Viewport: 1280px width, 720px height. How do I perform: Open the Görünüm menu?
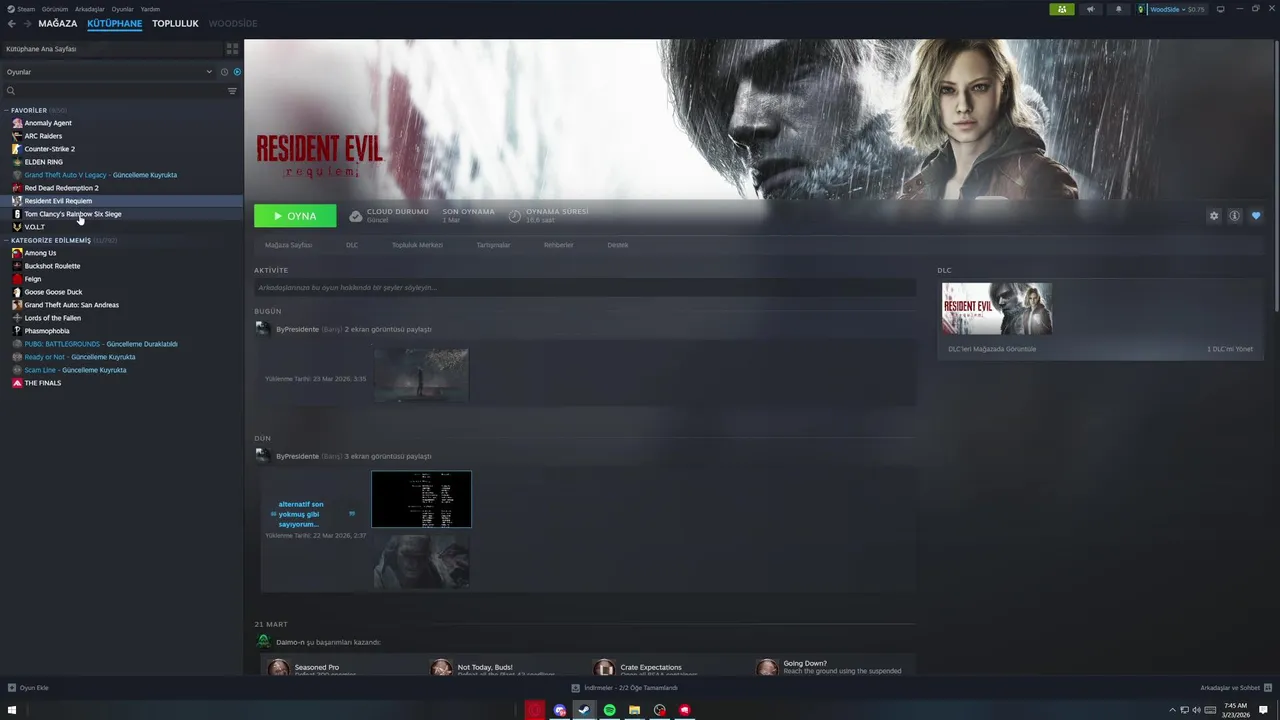click(55, 9)
